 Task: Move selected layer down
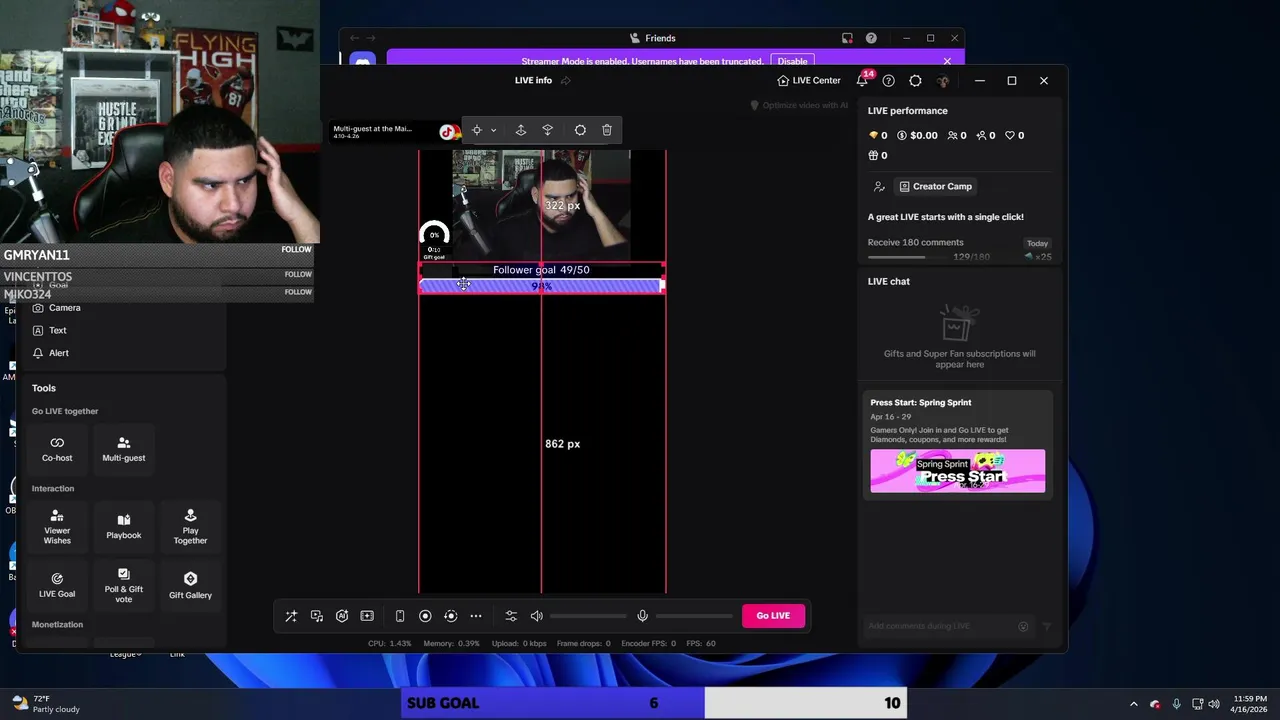click(x=547, y=130)
